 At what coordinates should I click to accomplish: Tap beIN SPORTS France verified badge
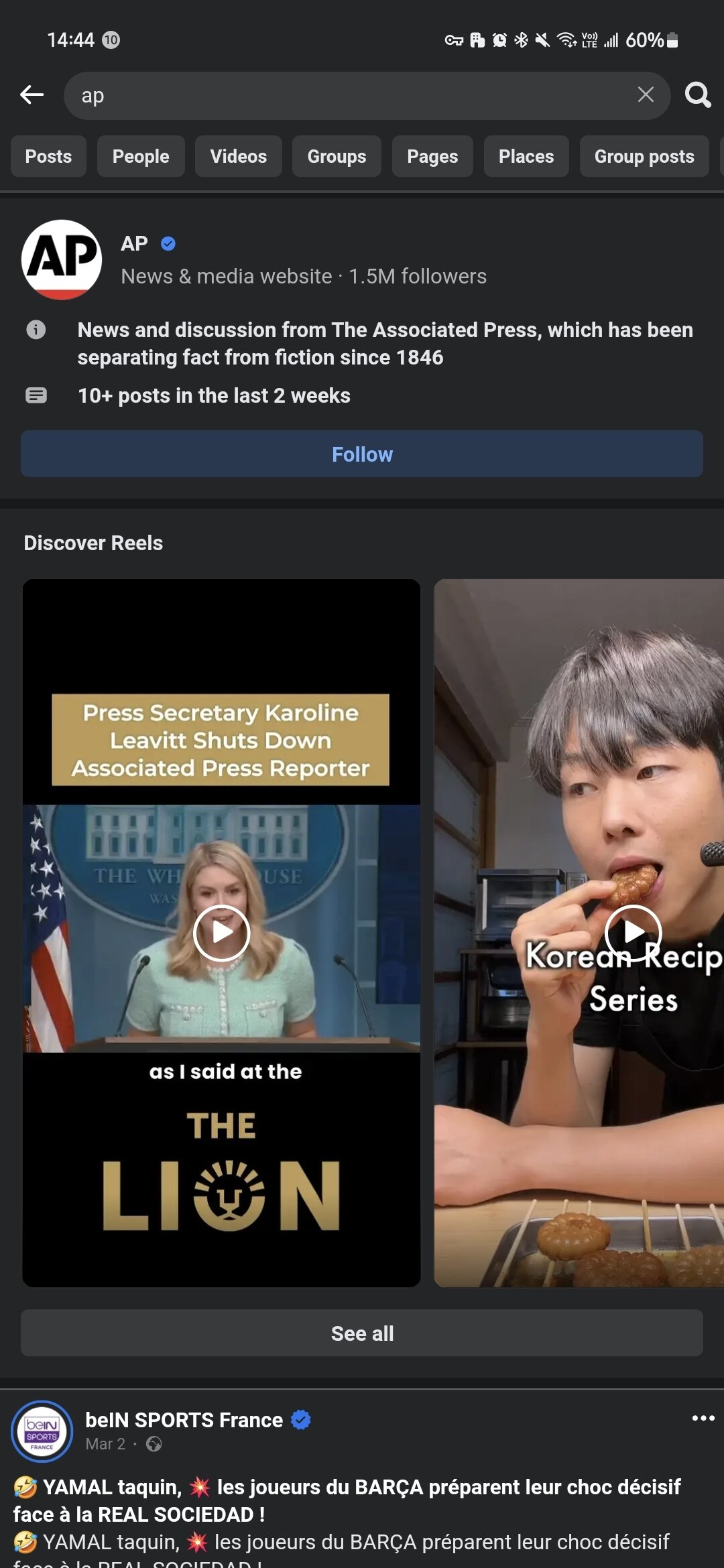pyautogui.click(x=301, y=1420)
